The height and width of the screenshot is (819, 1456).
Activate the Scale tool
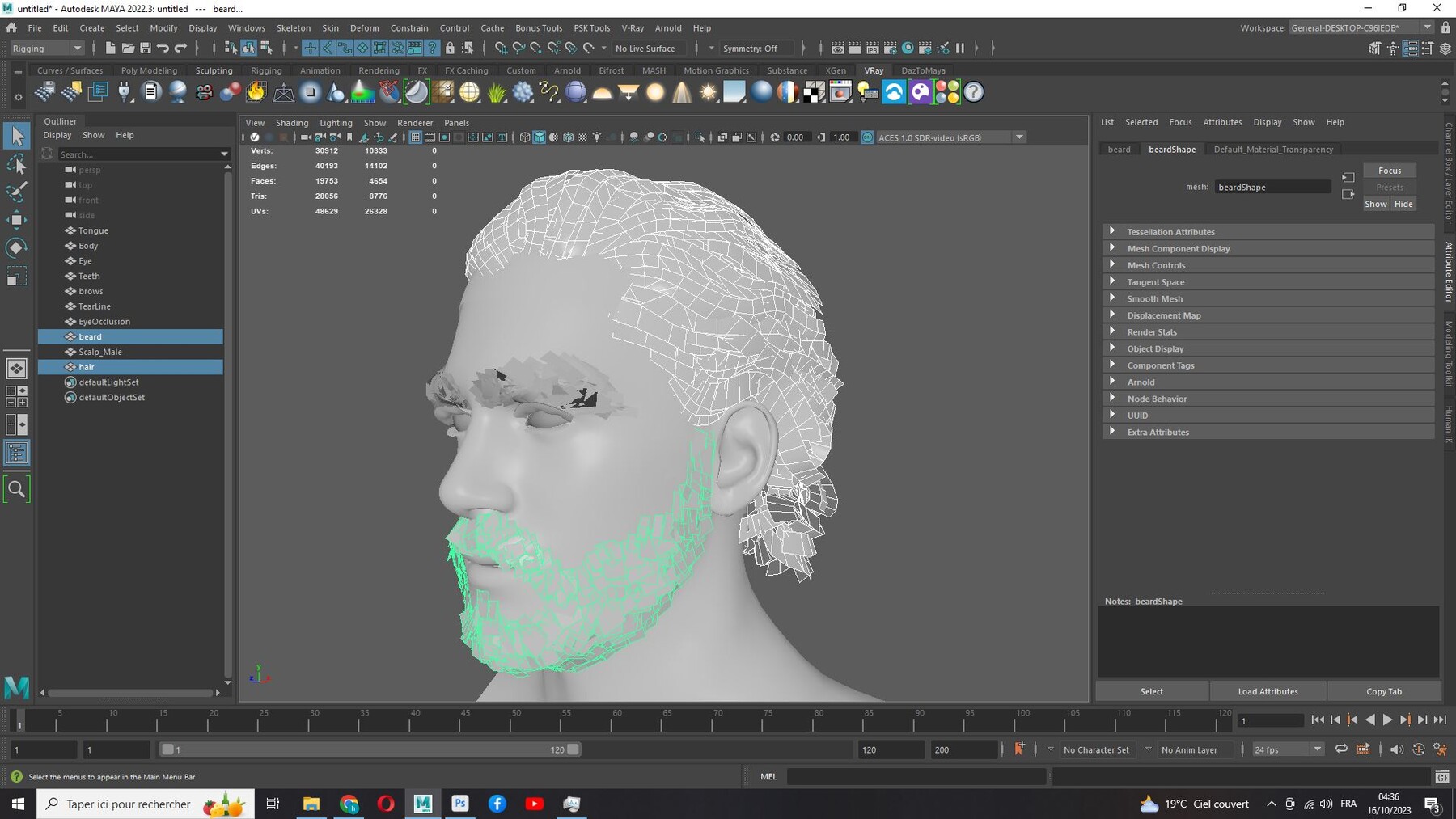coord(17,277)
